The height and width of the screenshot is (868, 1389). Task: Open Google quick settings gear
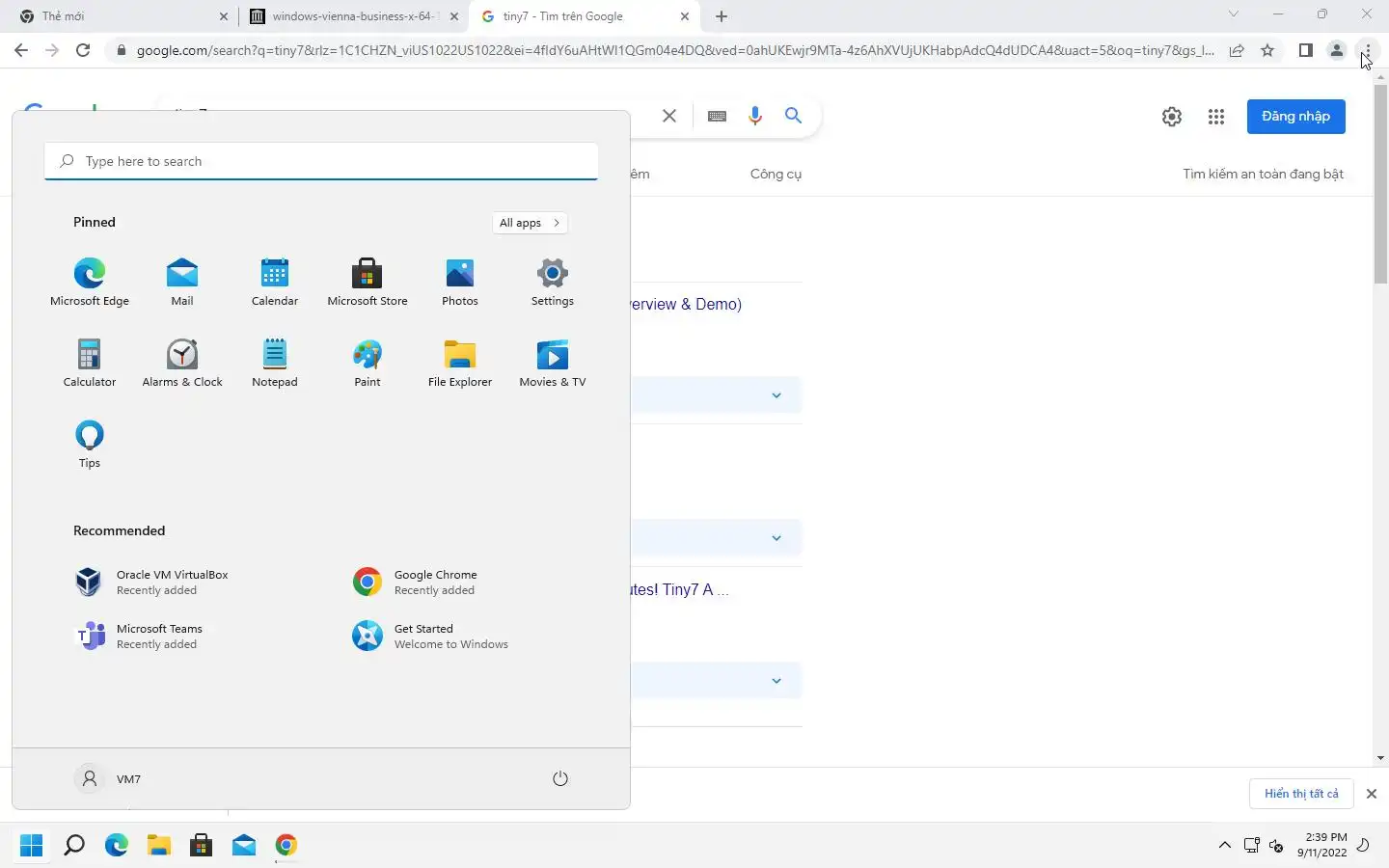pyautogui.click(x=1171, y=117)
